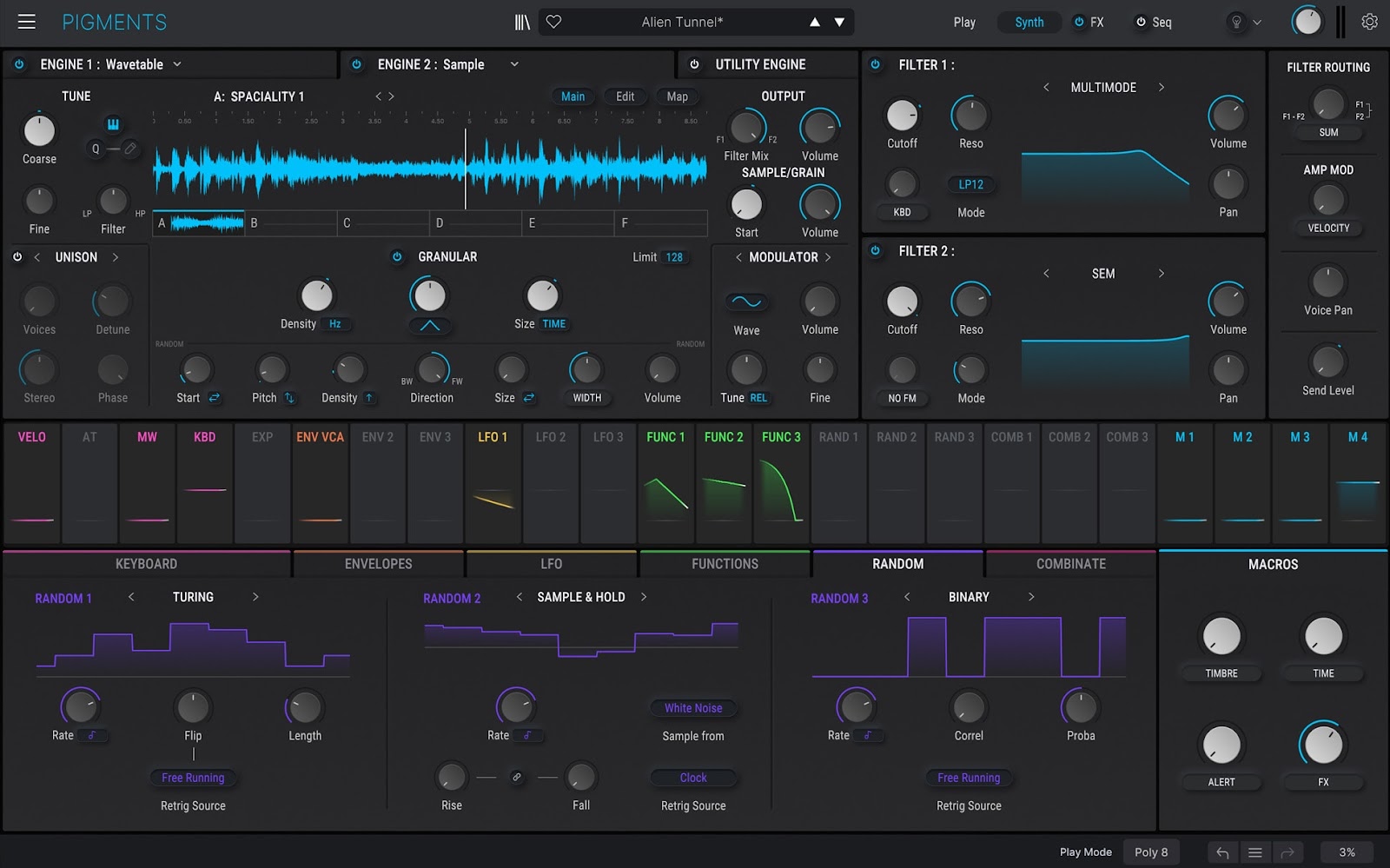The height and width of the screenshot is (868, 1390).
Task: Click the pencil edit icon beside Q
Action: click(130, 149)
